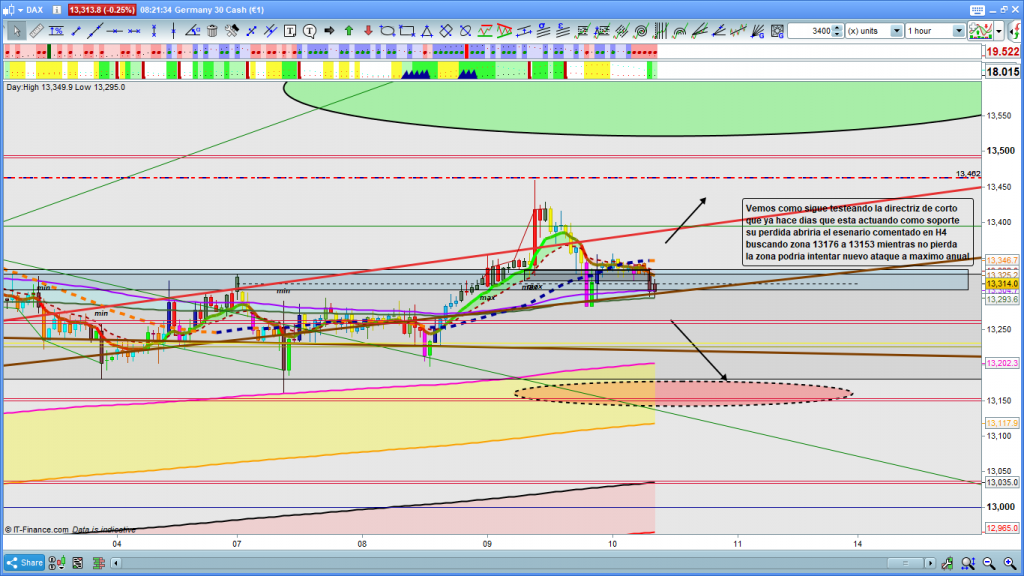Click the Share button

[25, 563]
